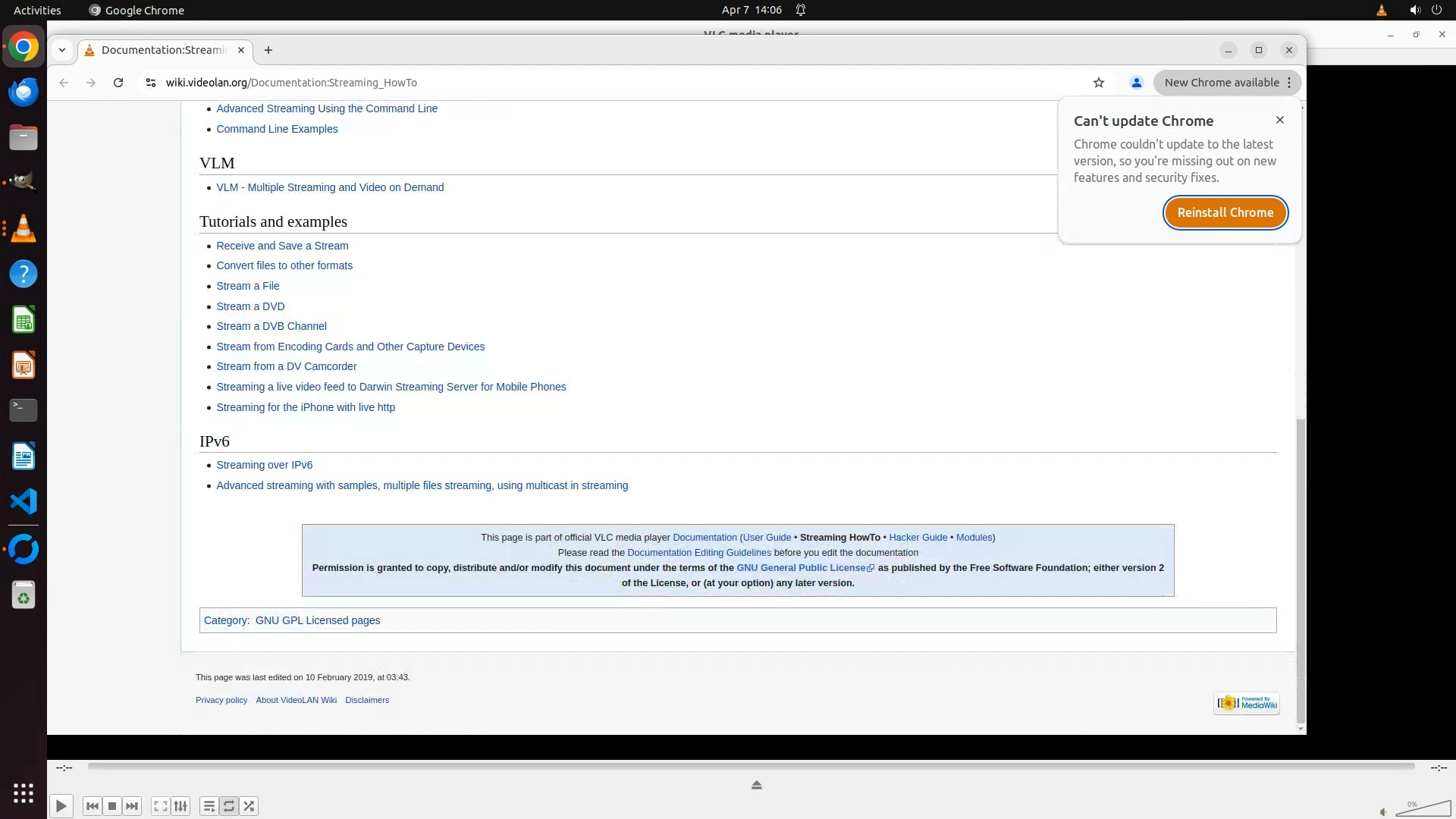
Task: Expand the VLC eject arrow
Action: (756, 785)
